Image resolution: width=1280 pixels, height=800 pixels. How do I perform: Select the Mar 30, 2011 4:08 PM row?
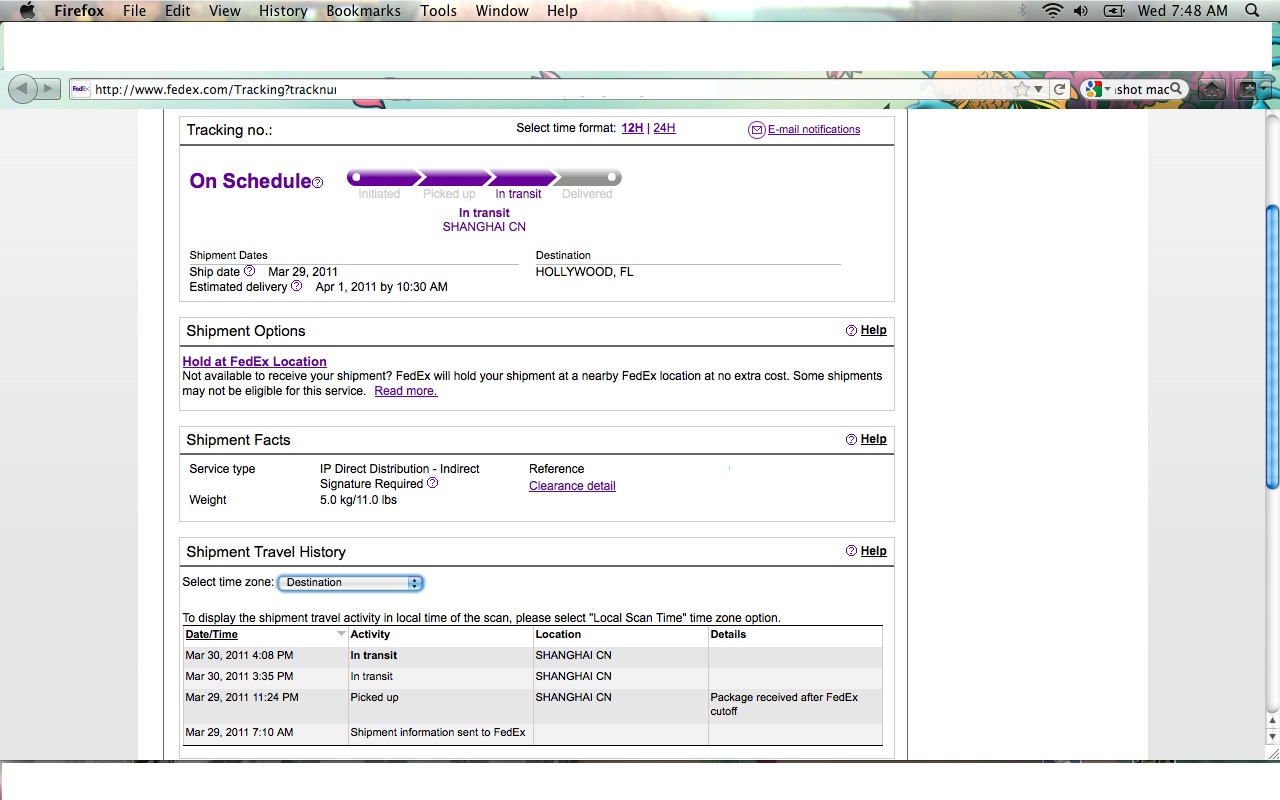(x=533, y=656)
